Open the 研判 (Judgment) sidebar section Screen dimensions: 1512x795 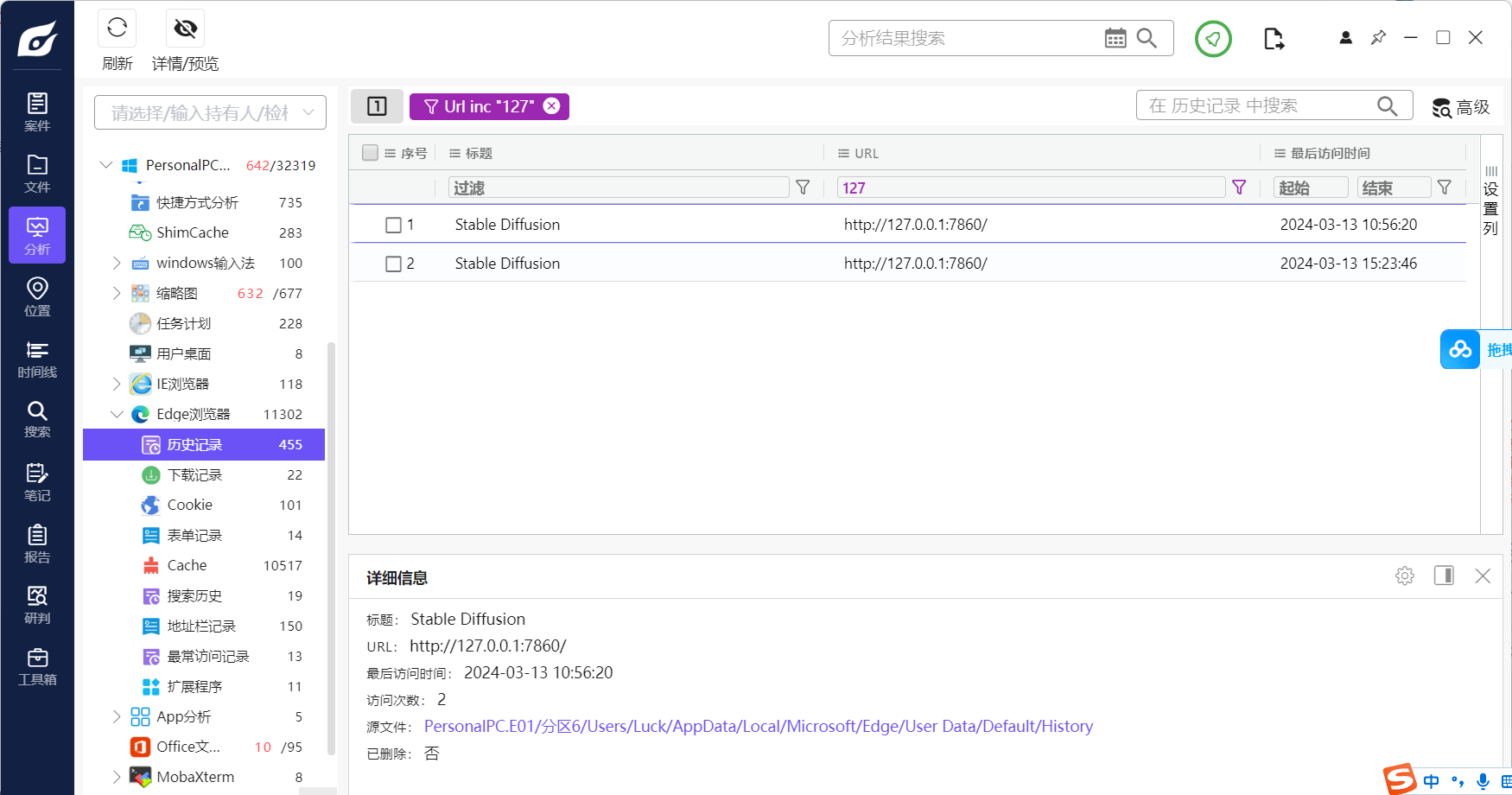coord(37,605)
